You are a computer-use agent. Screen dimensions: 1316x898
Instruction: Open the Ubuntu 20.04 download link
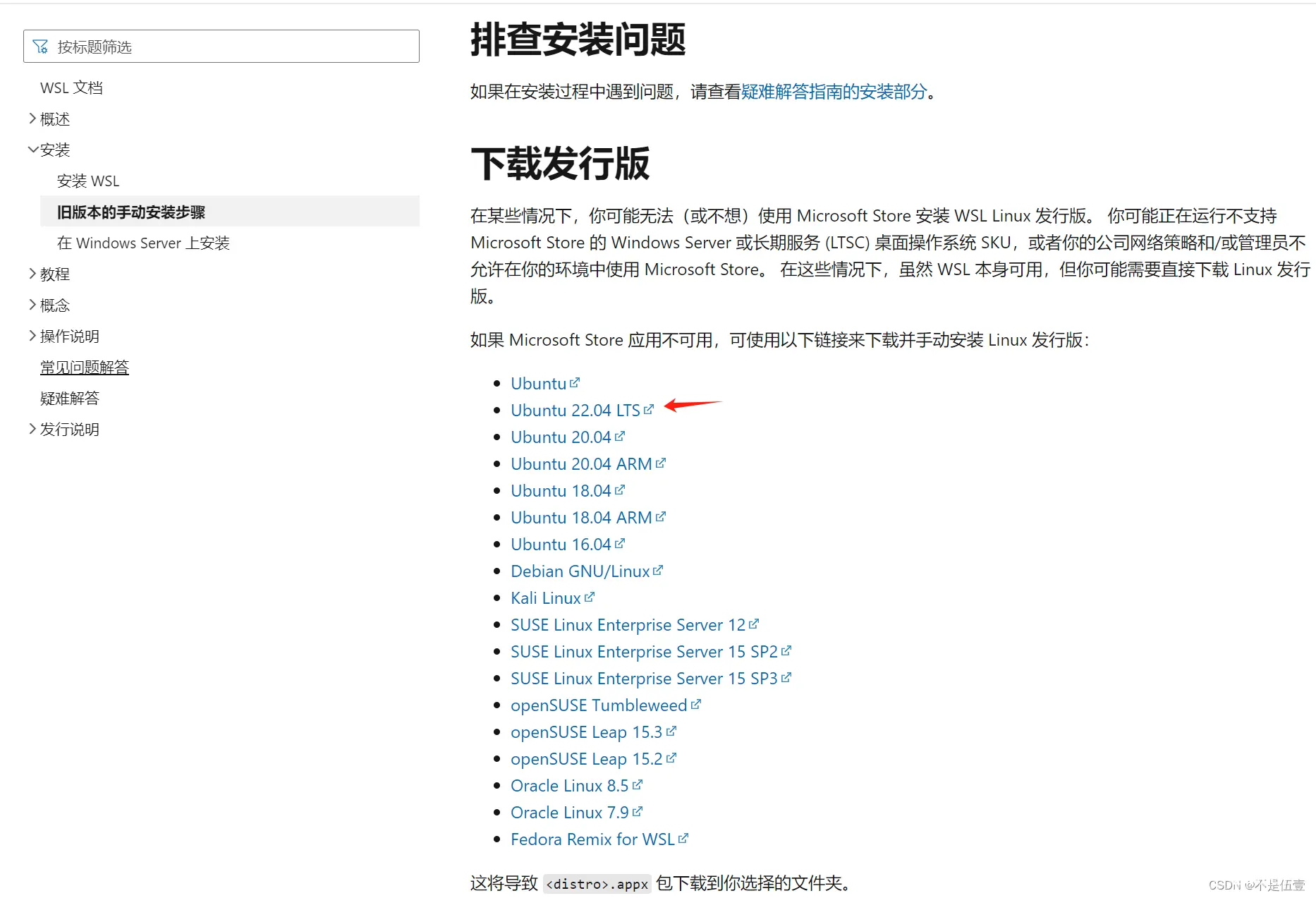[561, 437]
